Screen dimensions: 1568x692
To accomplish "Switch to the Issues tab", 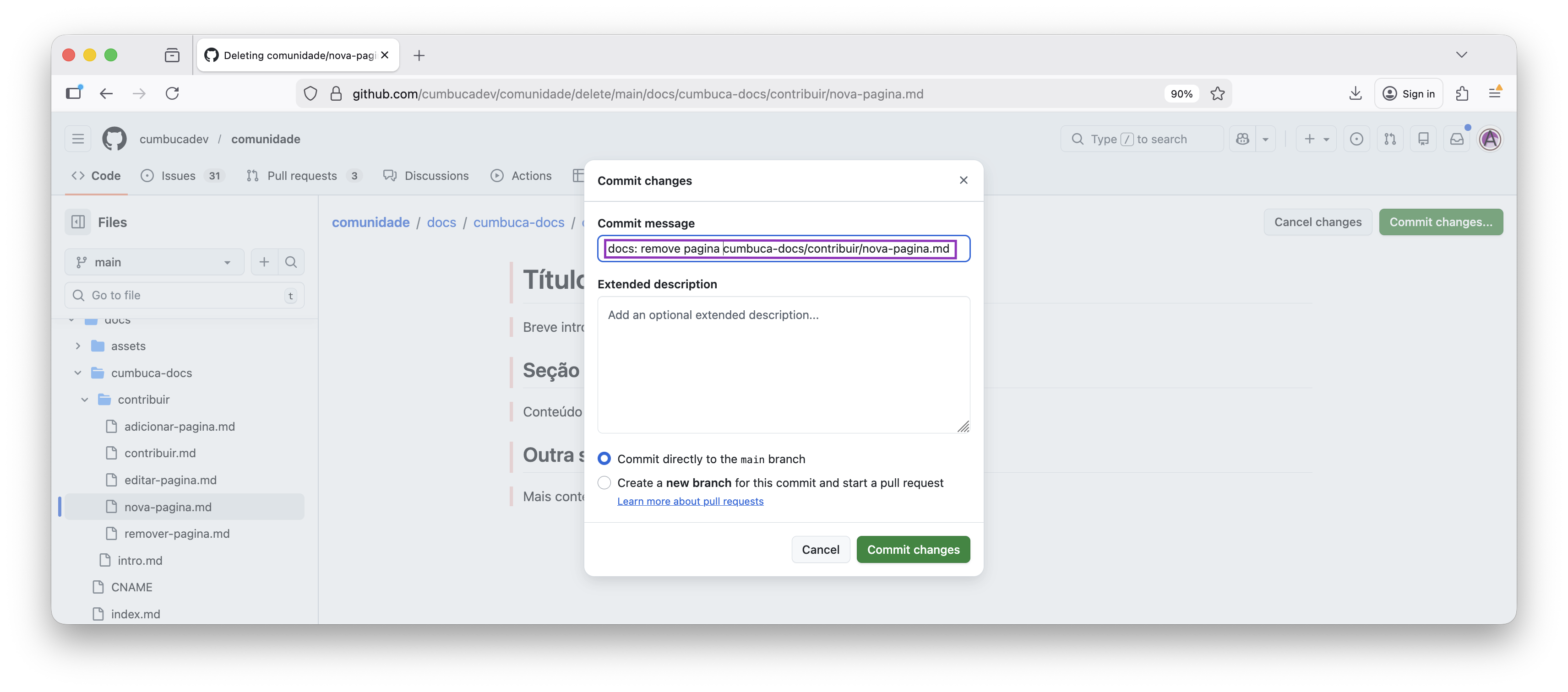I will tap(182, 176).
